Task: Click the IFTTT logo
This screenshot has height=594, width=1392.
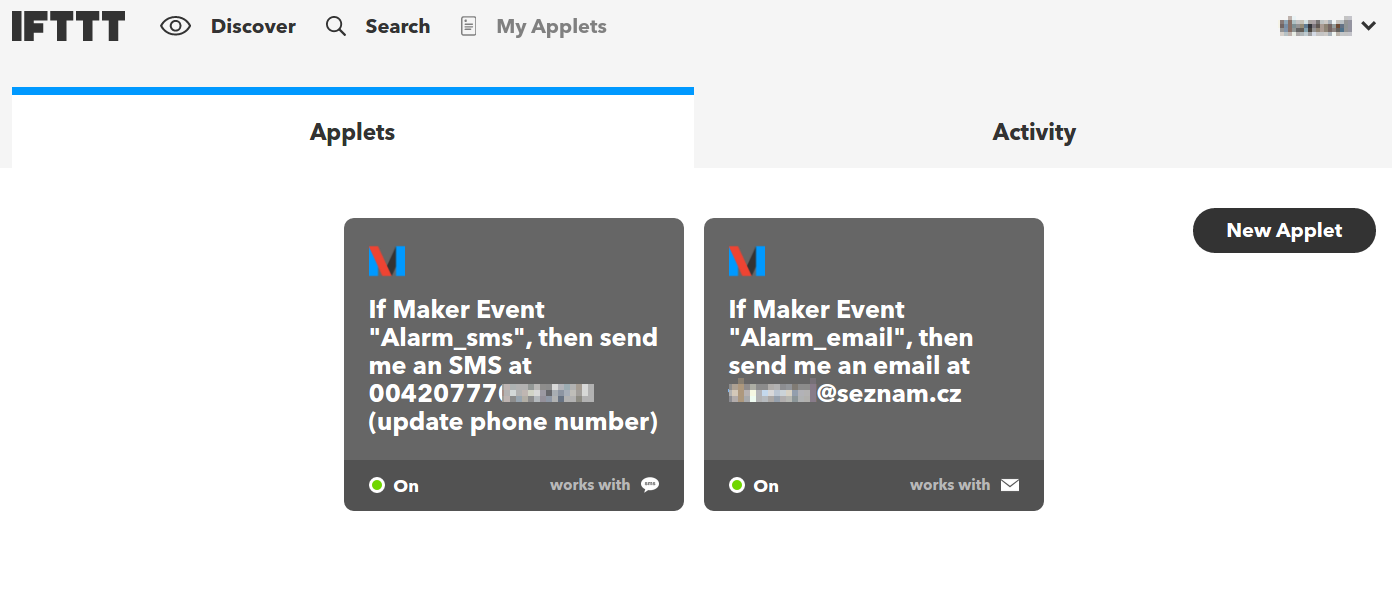Action: pos(68,26)
